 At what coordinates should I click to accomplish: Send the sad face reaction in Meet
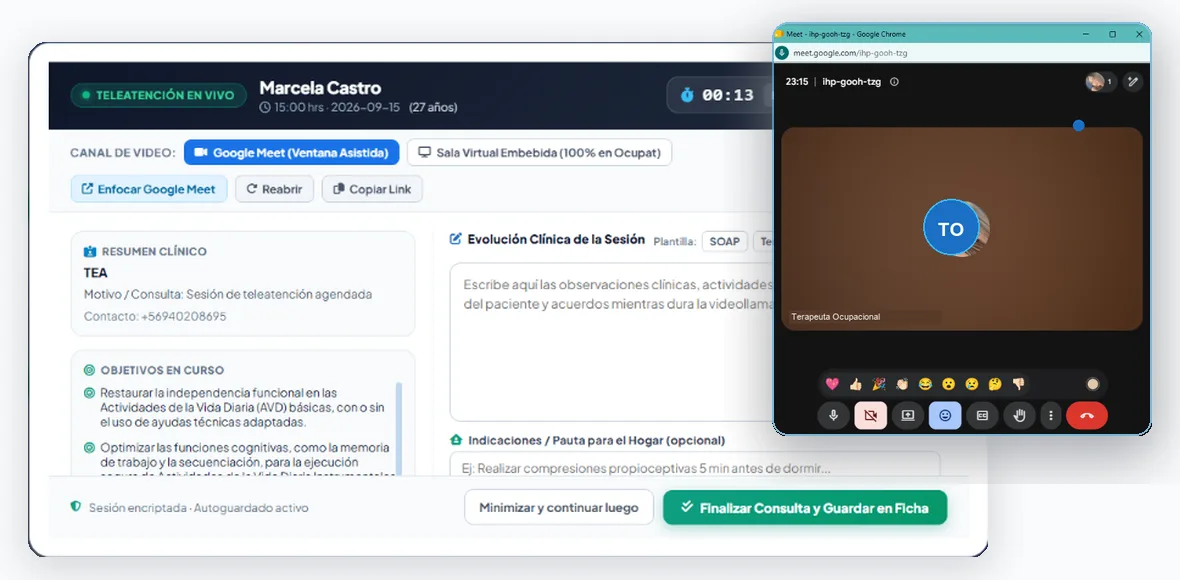click(972, 384)
